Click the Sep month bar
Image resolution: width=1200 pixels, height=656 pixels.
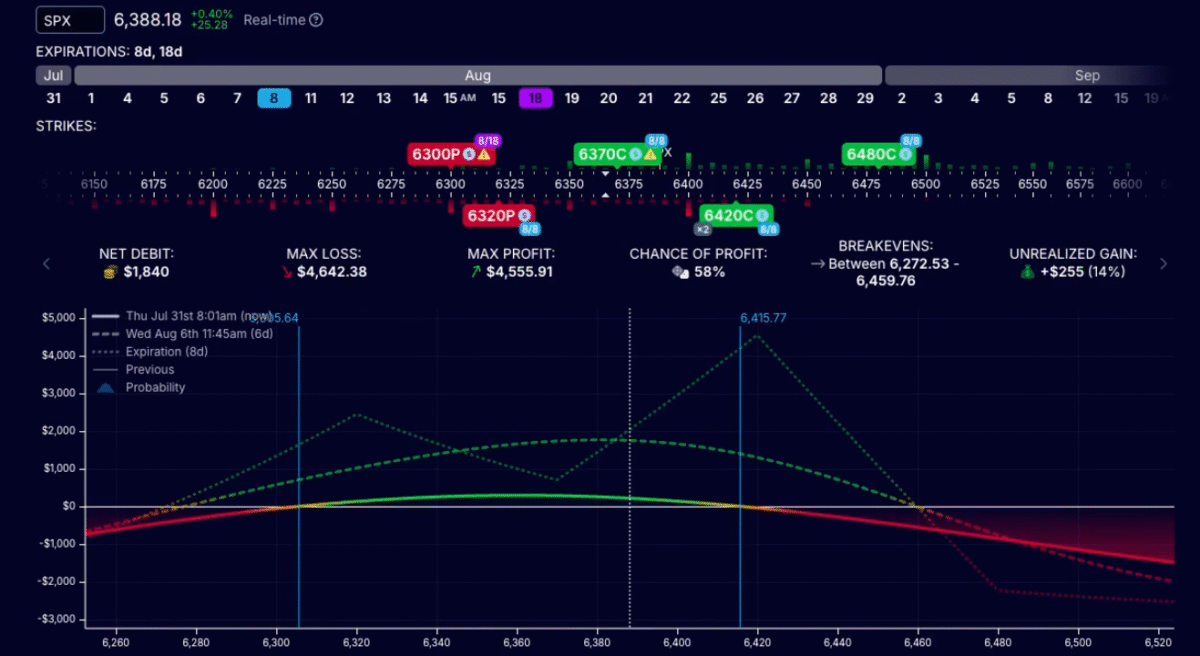pyautogui.click(x=1030, y=76)
